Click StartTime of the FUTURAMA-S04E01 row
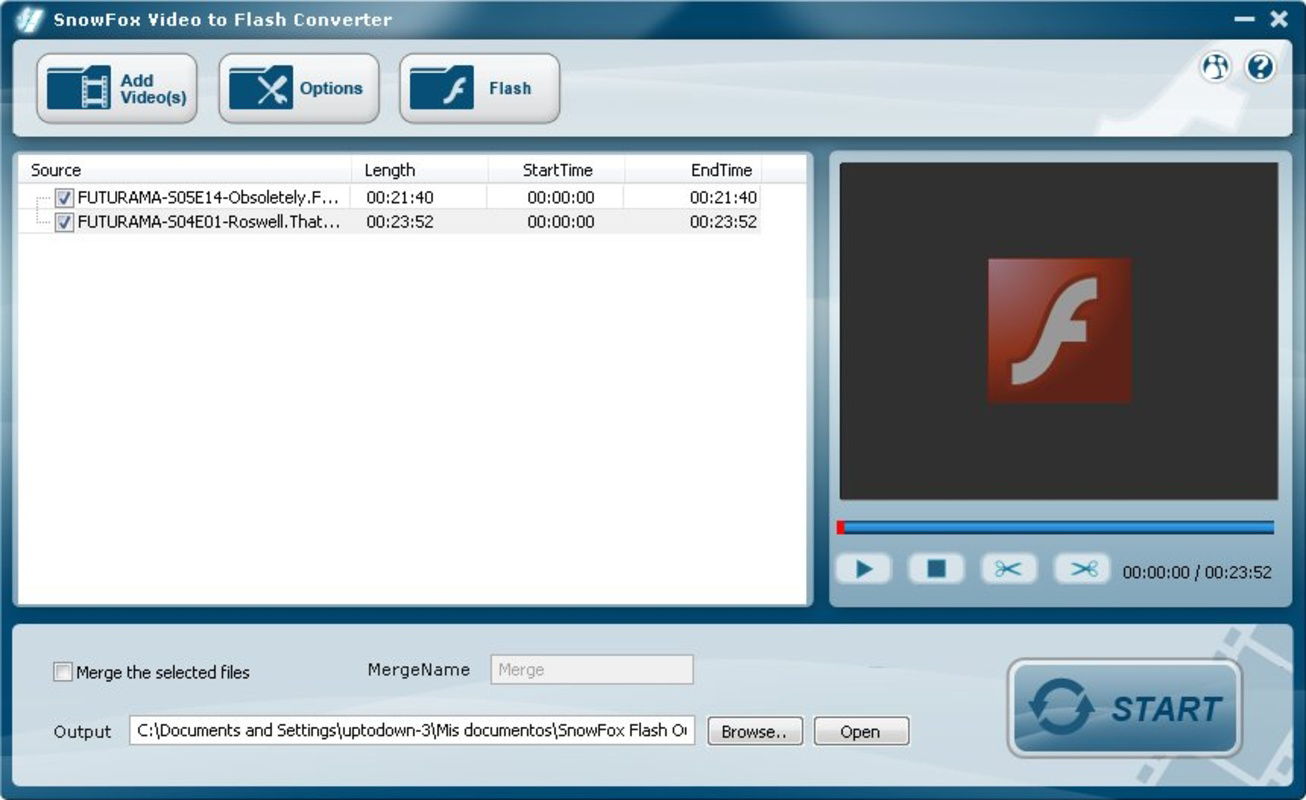1306x800 pixels. pyautogui.click(x=561, y=222)
